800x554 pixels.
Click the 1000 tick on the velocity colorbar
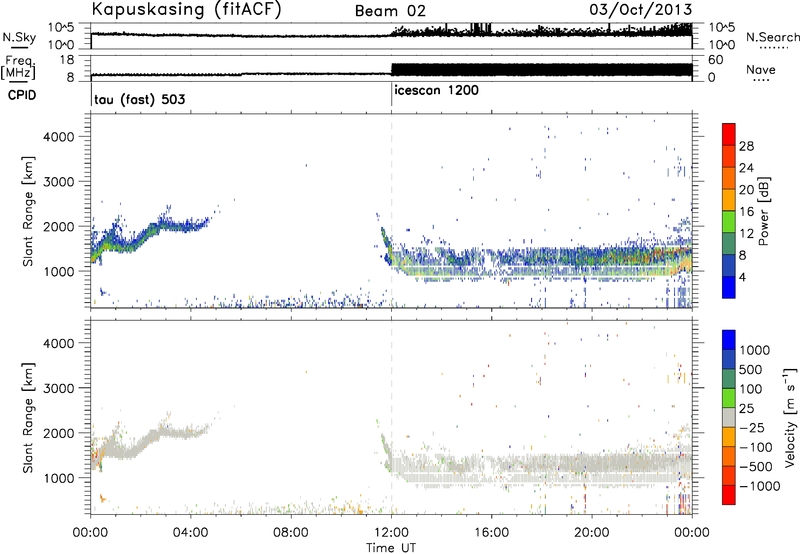coord(755,350)
